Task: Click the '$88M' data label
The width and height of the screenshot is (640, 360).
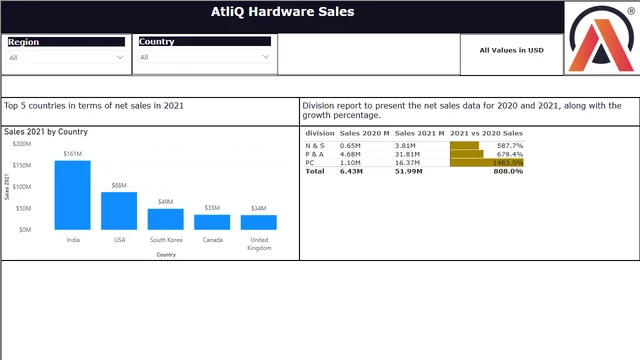Action: point(119,185)
